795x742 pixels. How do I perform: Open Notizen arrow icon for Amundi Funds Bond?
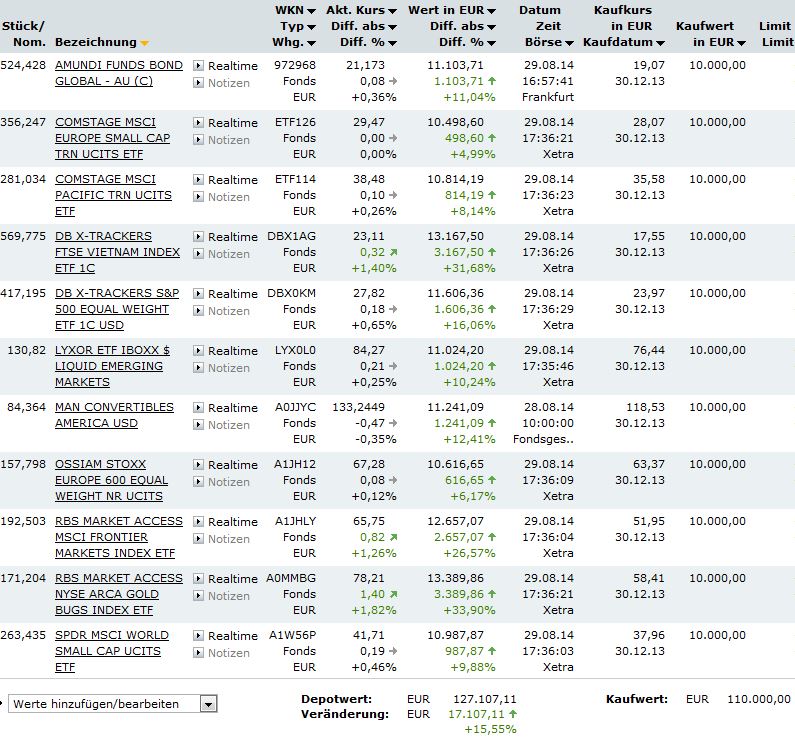point(198,82)
